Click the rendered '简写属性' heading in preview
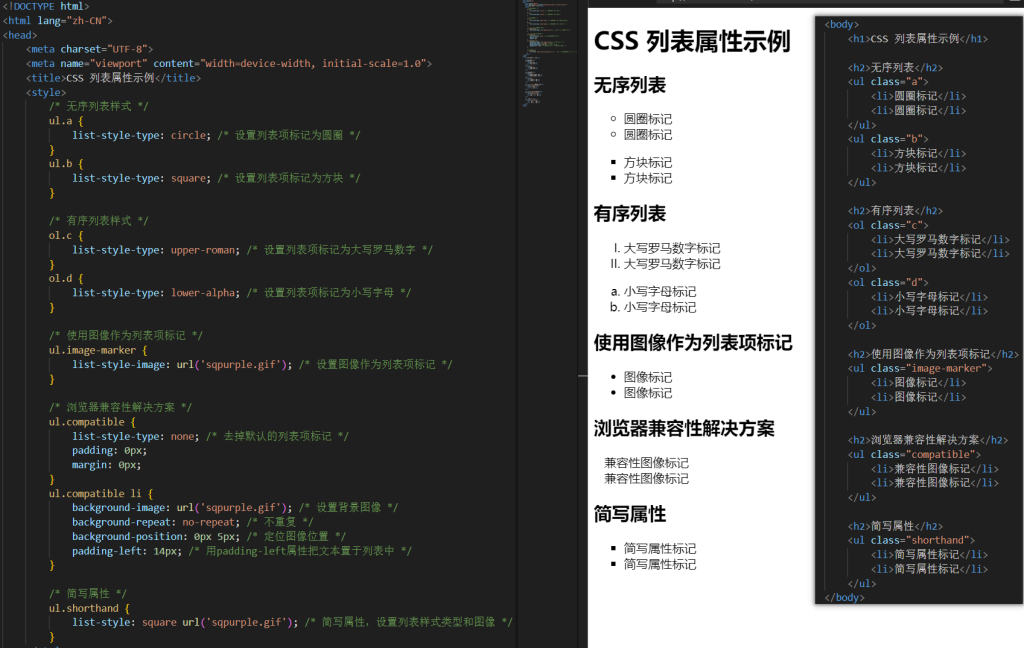 pos(630,514)
